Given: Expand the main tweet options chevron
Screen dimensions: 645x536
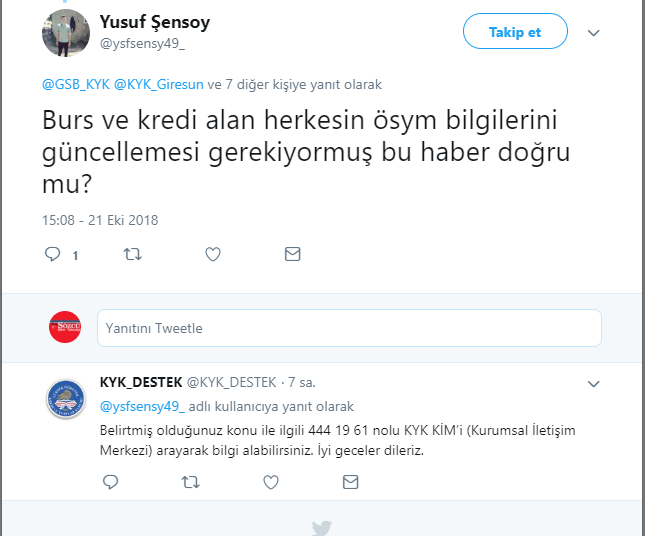Looking at the screenshot, I should [593, 33].
